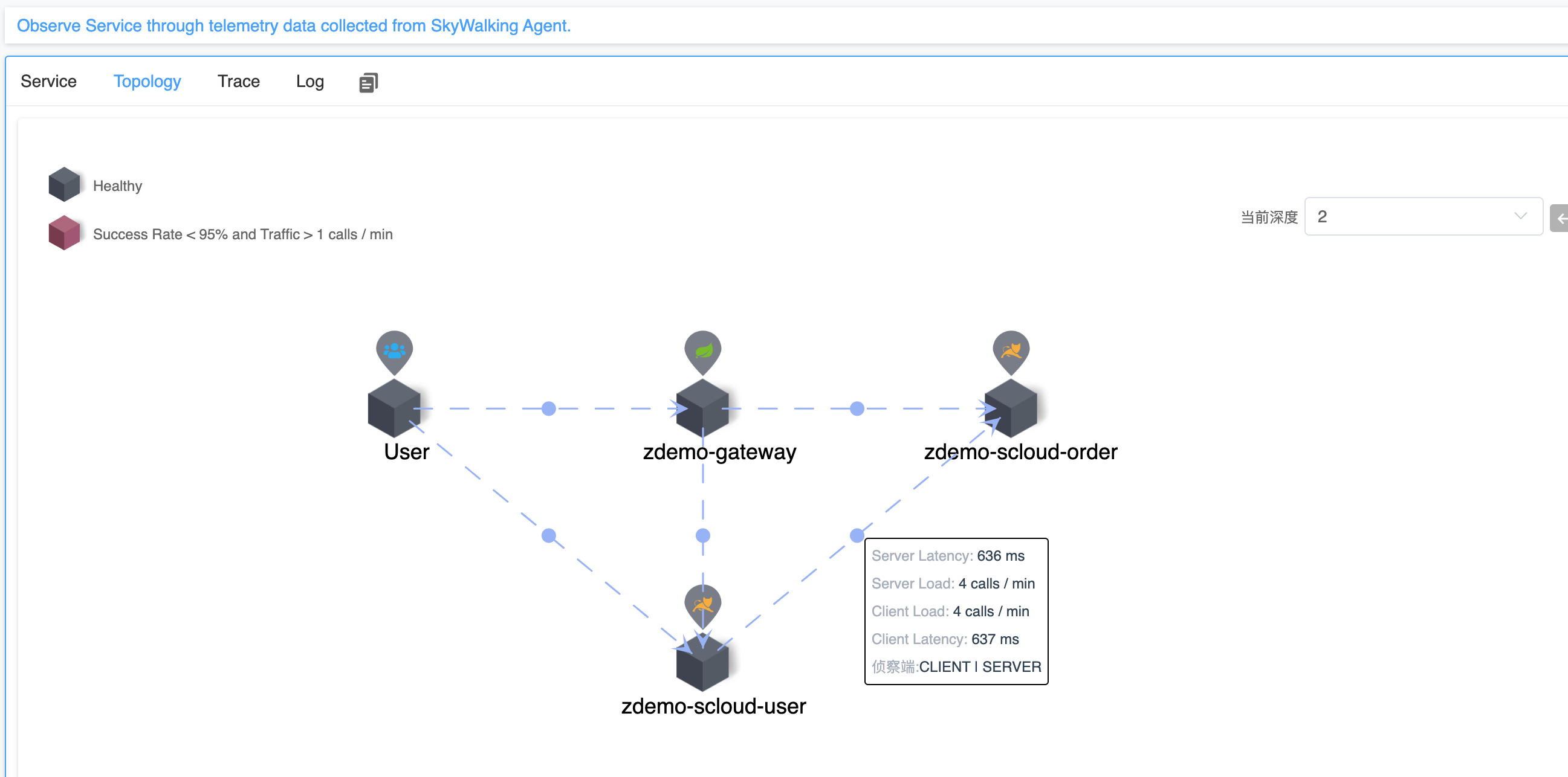Select the User node cube
The width and height of the screenshot is (1568, 777).
pos(395,408)
